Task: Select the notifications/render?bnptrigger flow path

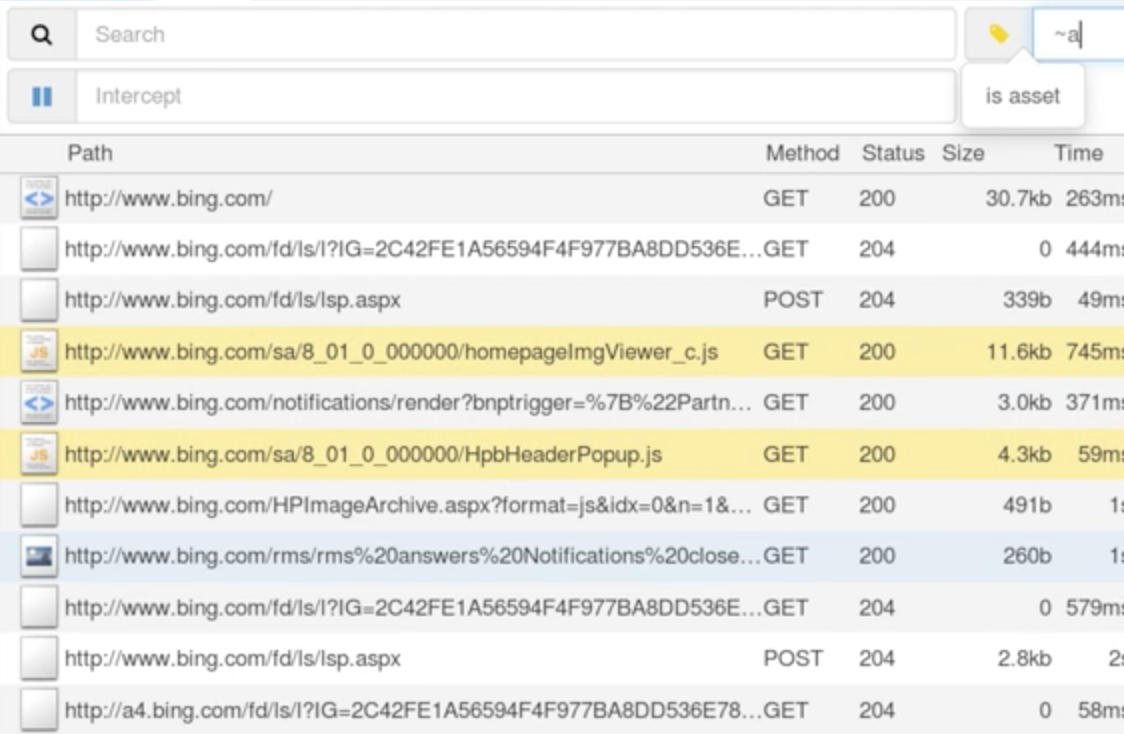Action: [x=408, y=403]
